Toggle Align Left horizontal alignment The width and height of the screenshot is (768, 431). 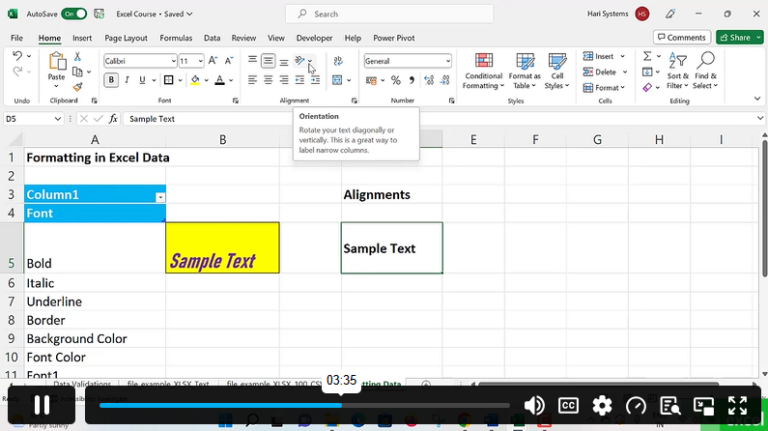[x=252, y=80]
